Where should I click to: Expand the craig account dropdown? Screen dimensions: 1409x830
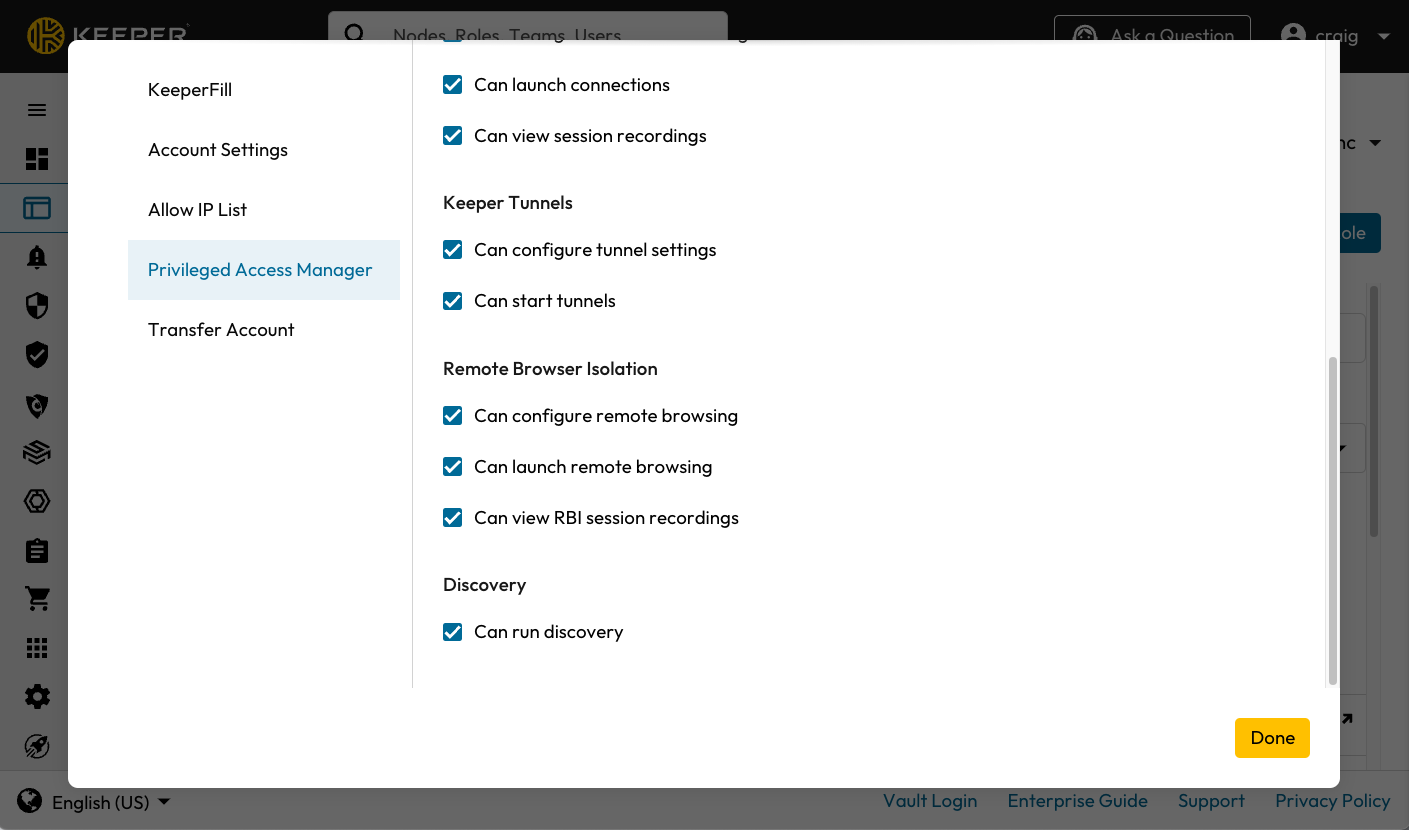1336,36
